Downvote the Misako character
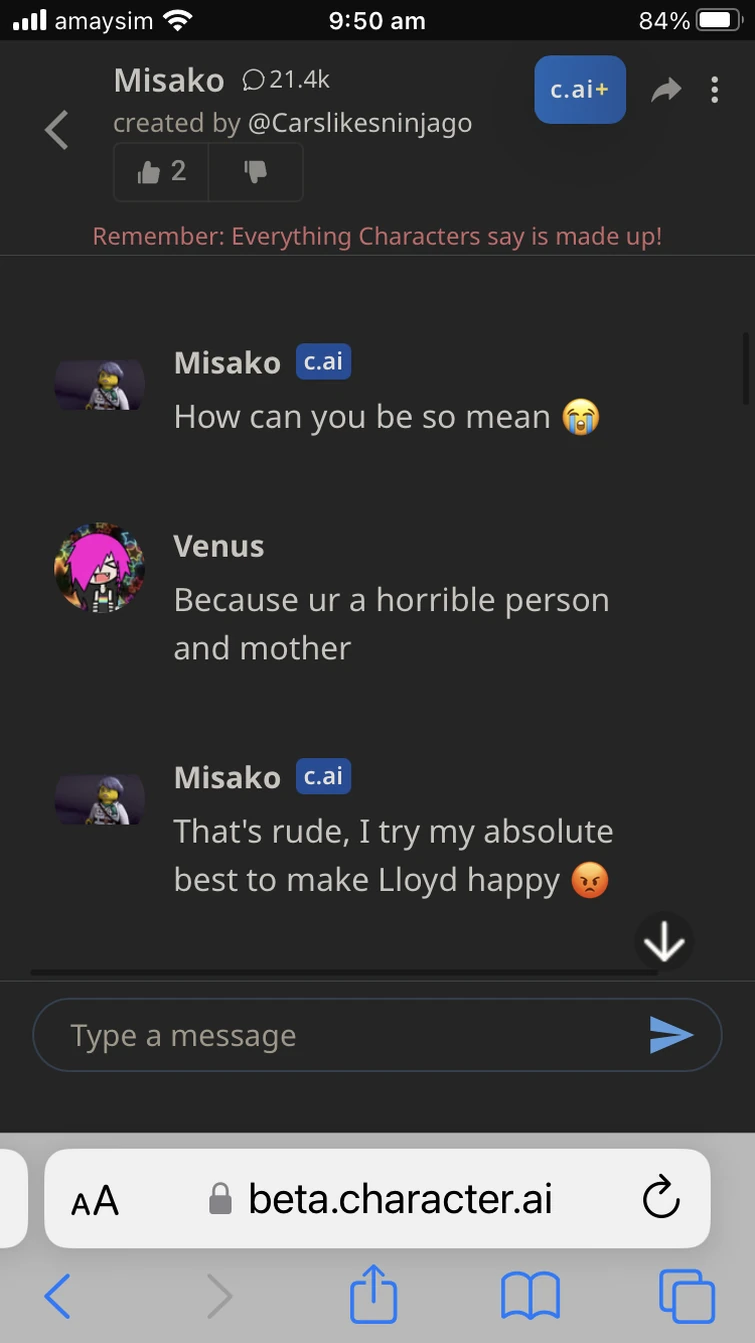The image size is (755, 1343). (256, 171)
